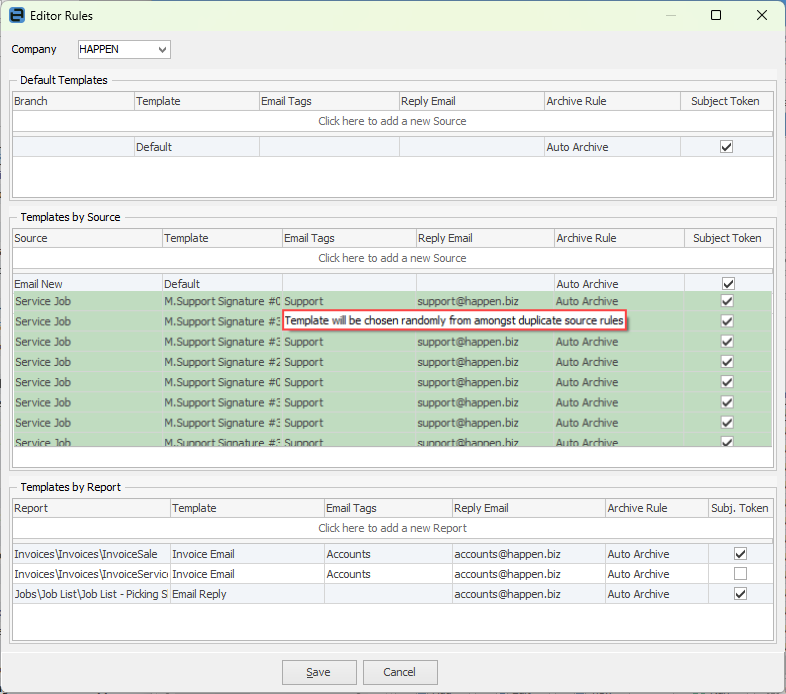Click Source column header in Templates by Source

(87, 238)
